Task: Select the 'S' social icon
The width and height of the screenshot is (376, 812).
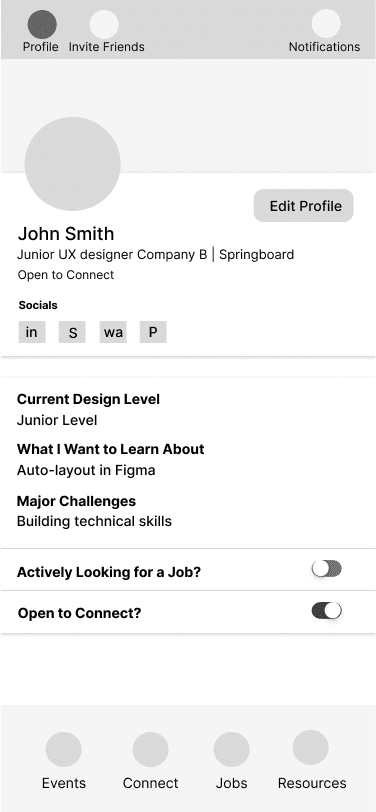Action: click(x=72, y=332)
